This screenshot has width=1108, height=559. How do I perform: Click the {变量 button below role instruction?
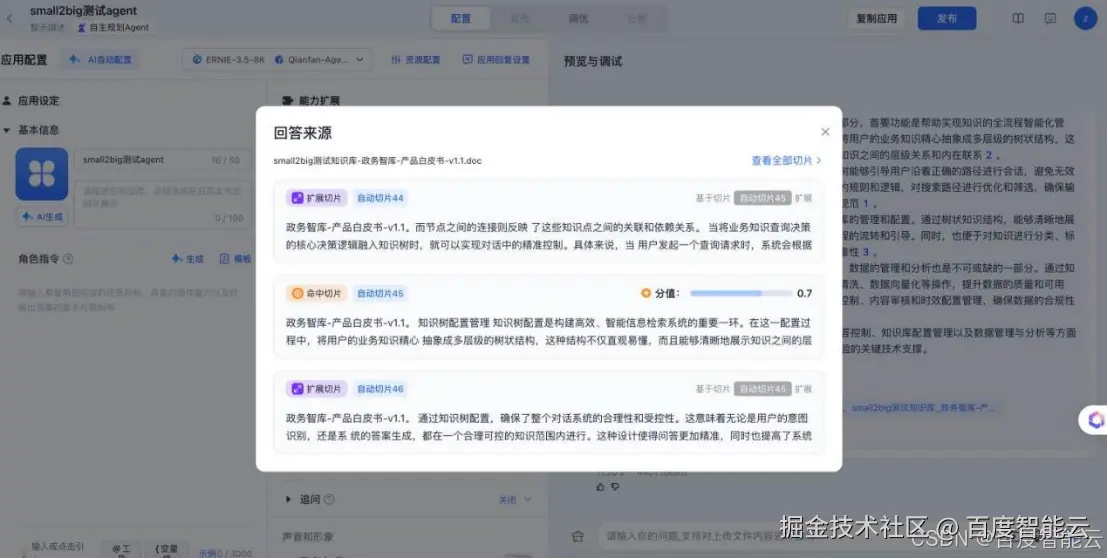click(x=167, y=549)
